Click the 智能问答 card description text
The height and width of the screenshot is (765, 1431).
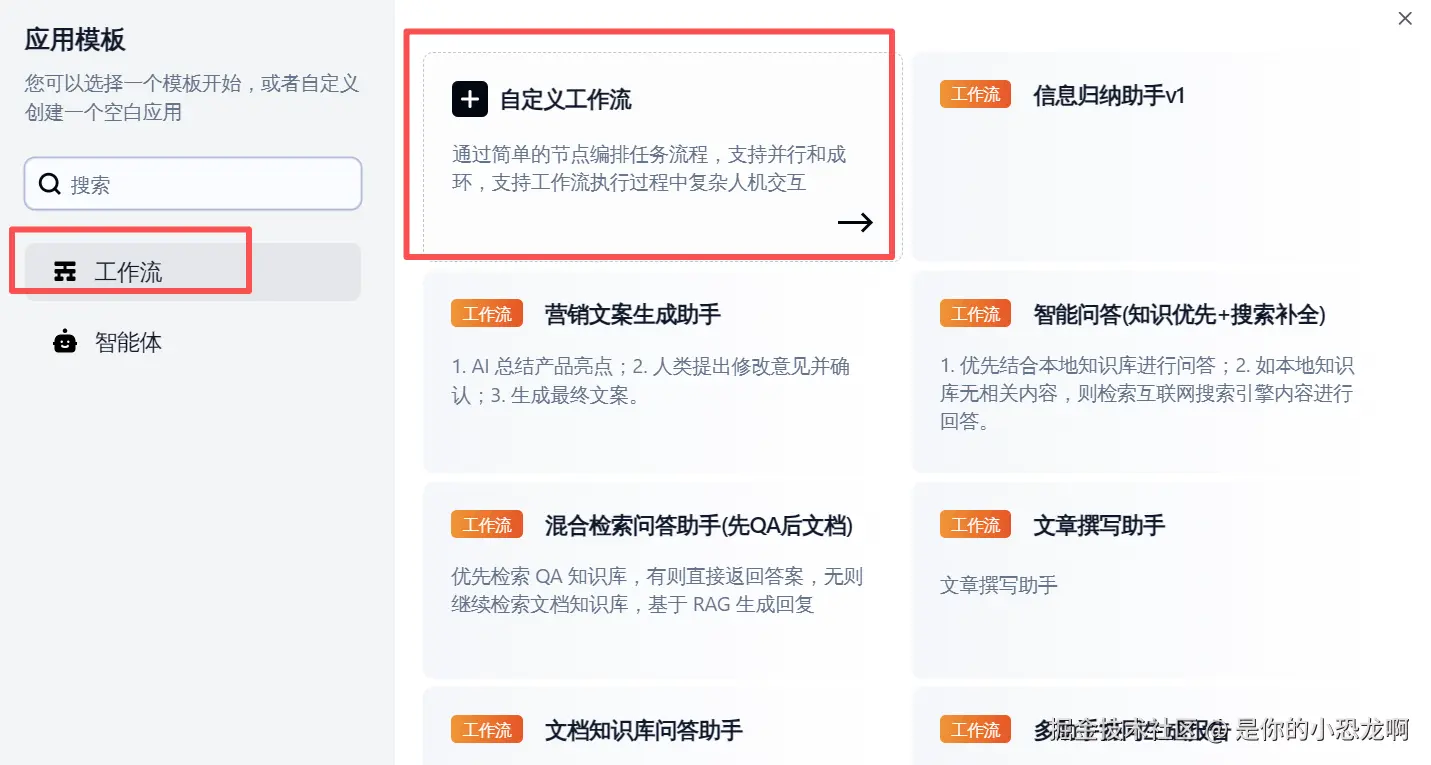[x=1147, y=394]
